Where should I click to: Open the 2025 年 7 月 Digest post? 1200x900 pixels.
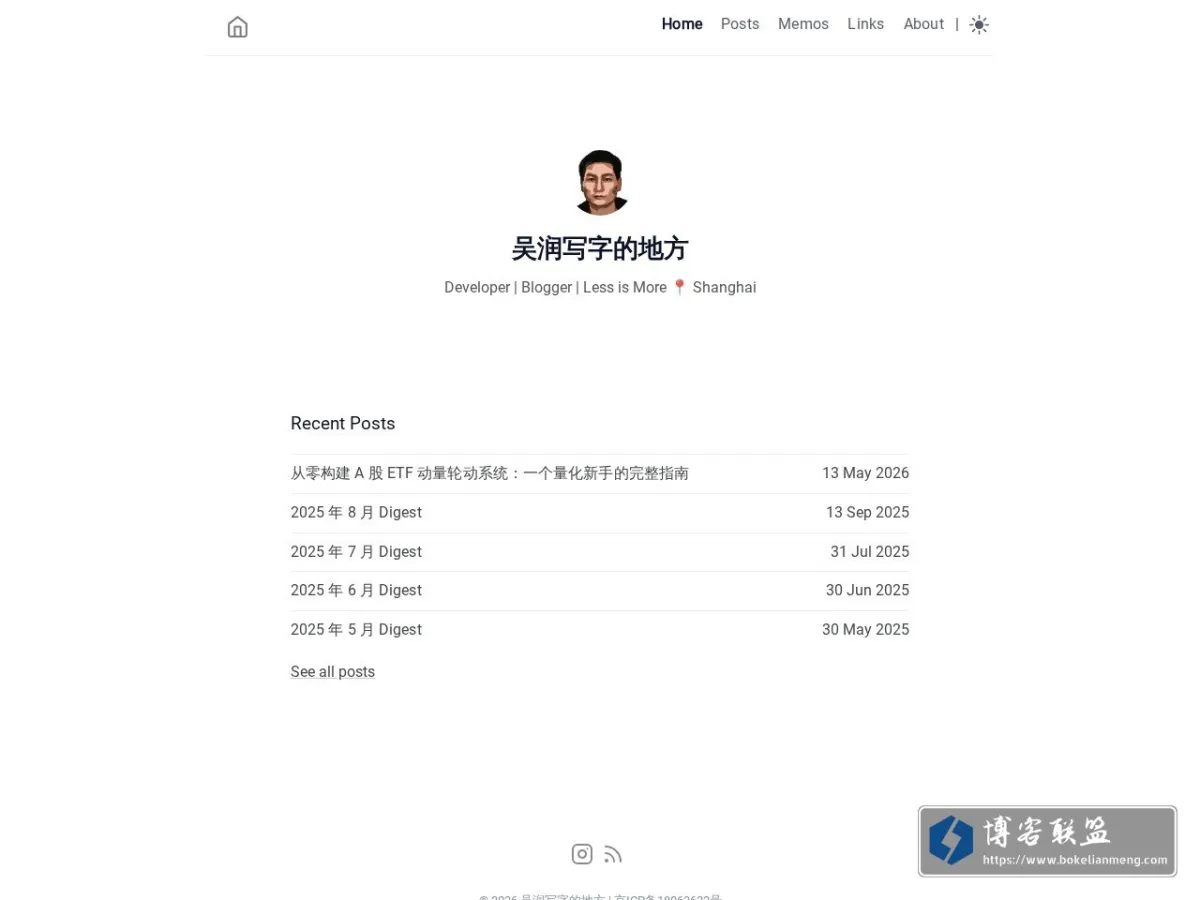pyautogui.click(x=356, y=551)
